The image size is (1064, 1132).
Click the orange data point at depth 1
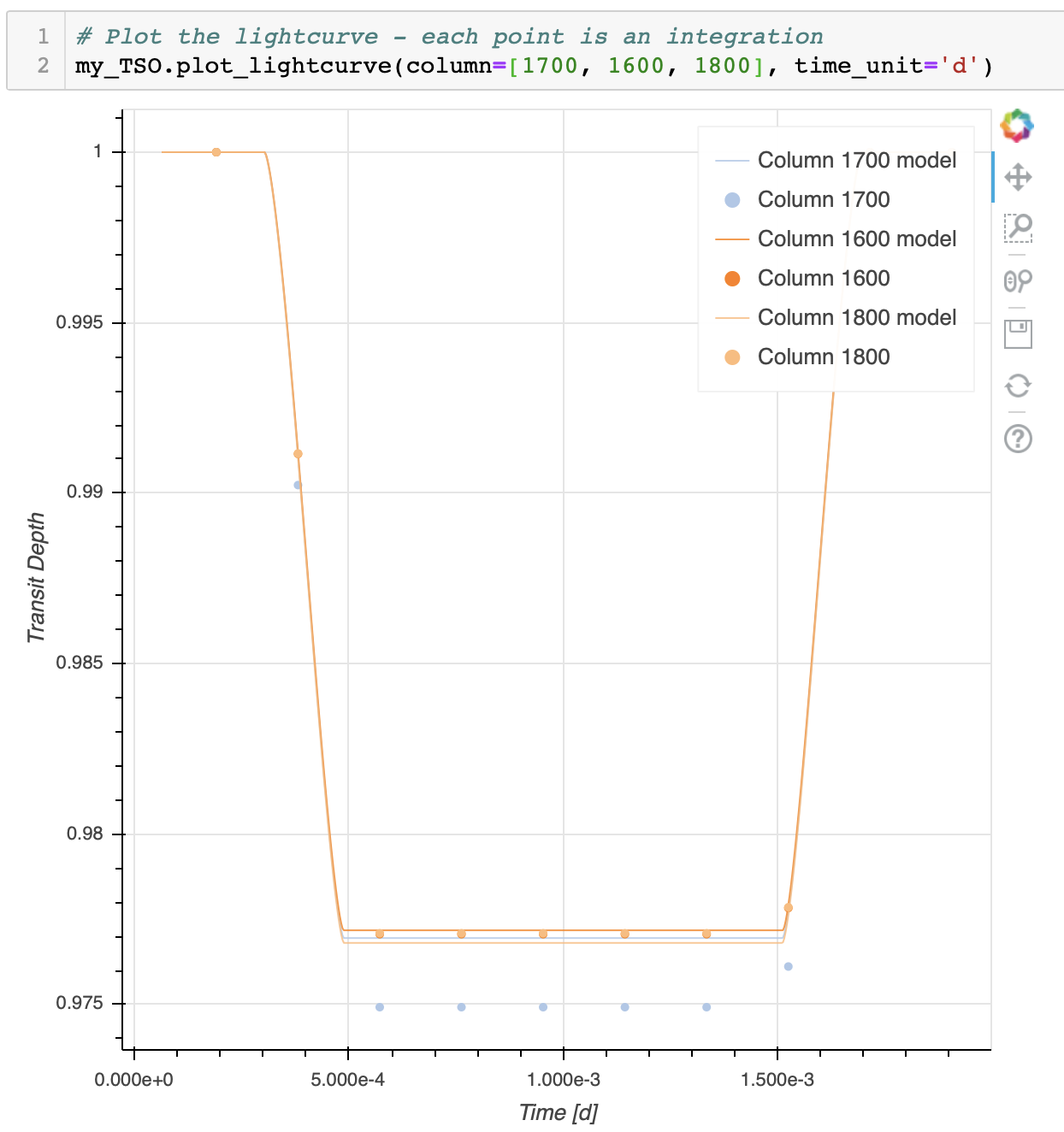216,152
